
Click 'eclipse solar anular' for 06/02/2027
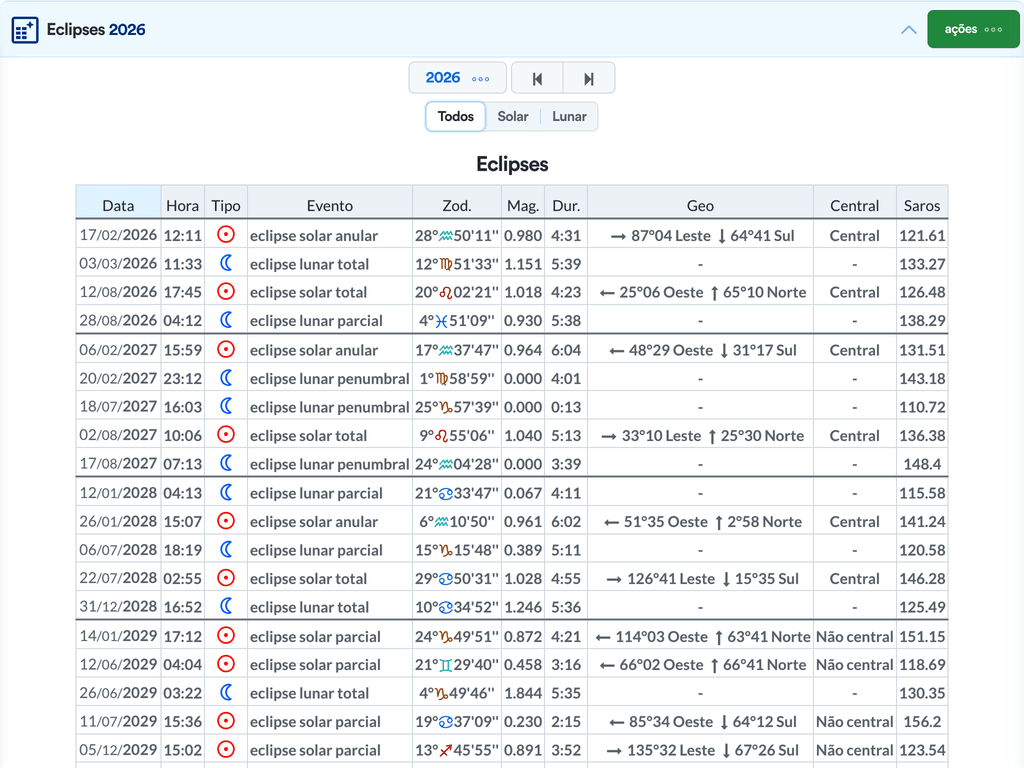pyautogui.click(x=314, y=350)
